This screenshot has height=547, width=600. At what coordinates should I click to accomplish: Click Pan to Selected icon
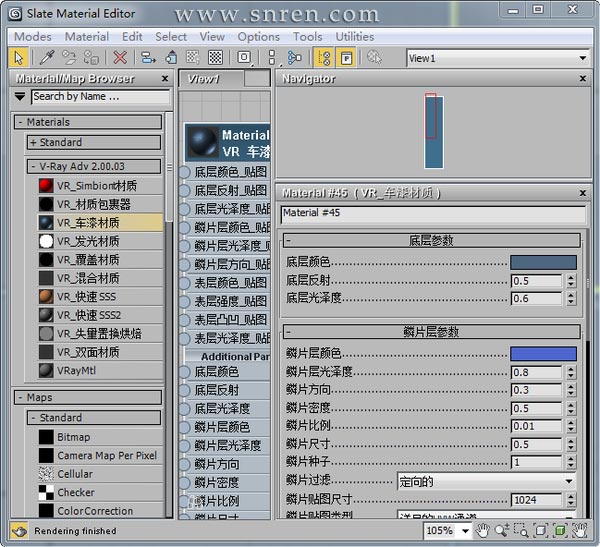click(579, 530)
